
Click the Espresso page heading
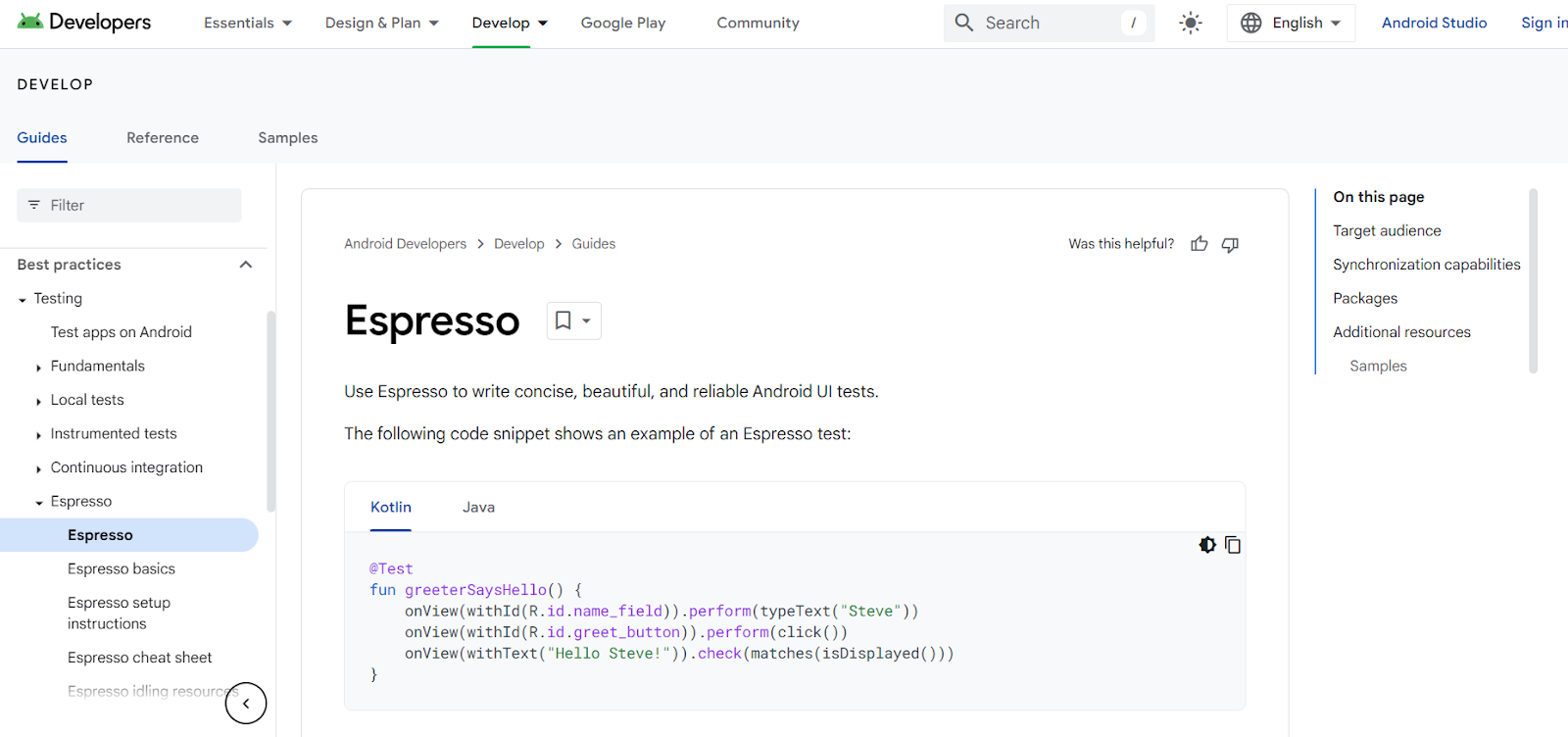(x=432, y=320)
